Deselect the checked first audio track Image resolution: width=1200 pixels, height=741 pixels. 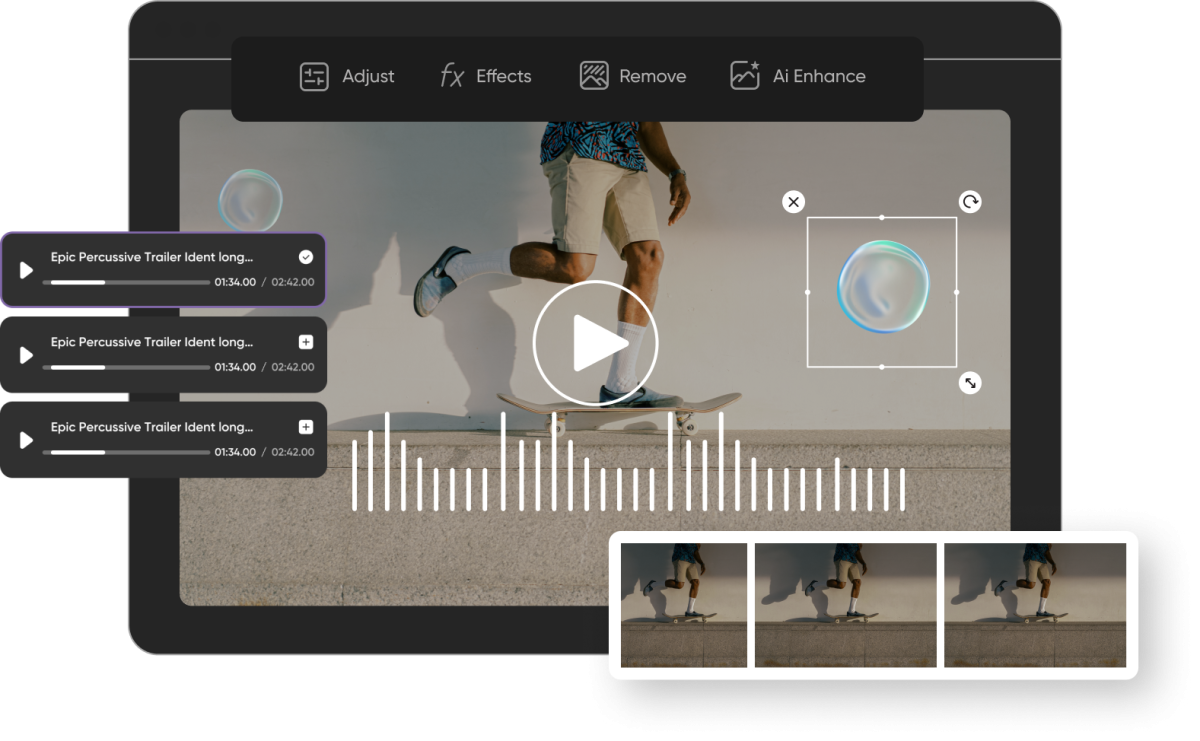tap(307, 256)
